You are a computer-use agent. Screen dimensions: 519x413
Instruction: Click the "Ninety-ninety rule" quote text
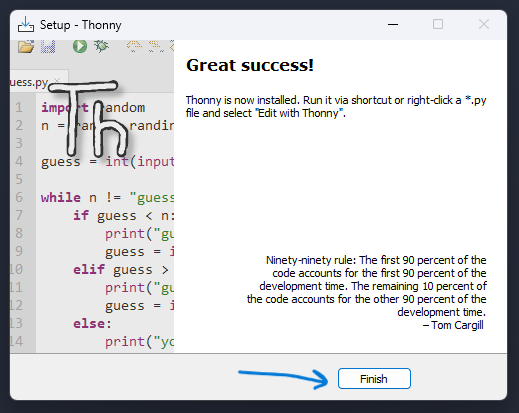coord(366,286)
